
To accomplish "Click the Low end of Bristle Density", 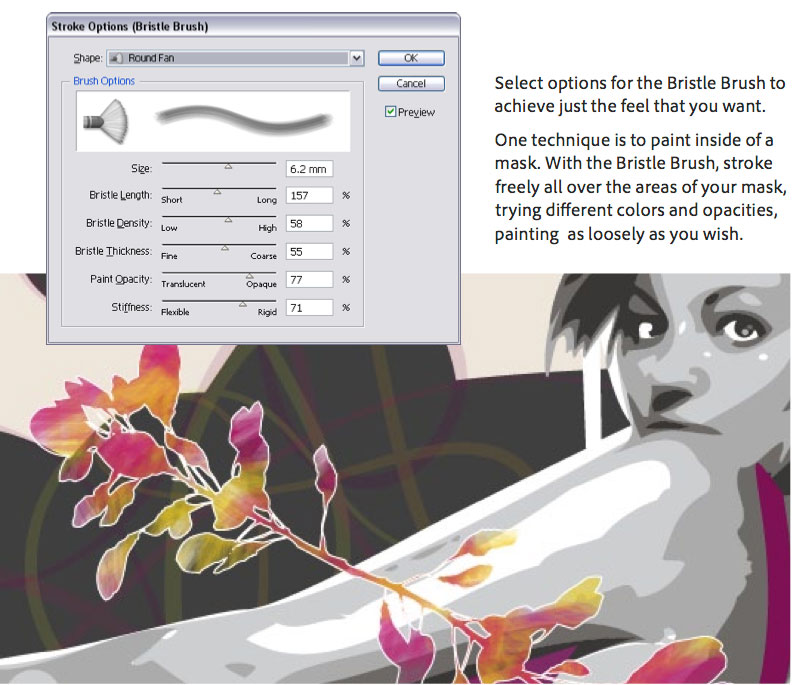I will (x=169, y=228).
